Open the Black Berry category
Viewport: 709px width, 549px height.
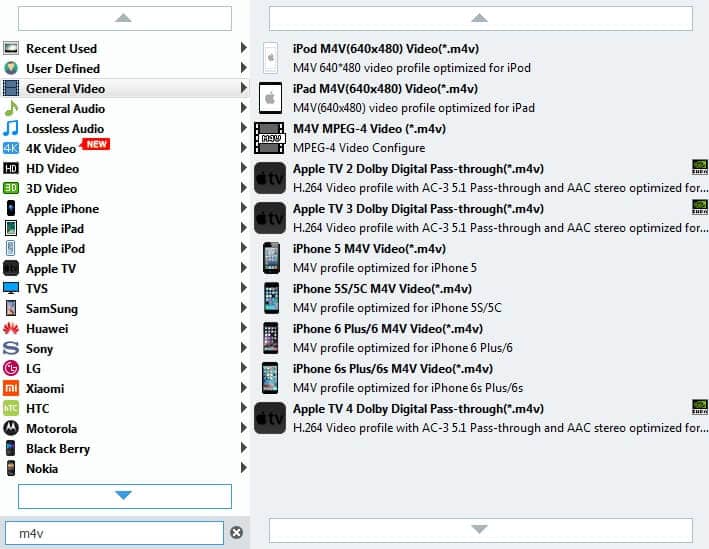(125, 449)
